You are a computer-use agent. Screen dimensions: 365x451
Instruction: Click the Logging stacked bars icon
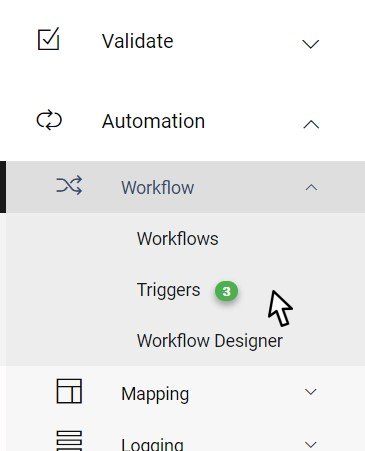point(69,441)
